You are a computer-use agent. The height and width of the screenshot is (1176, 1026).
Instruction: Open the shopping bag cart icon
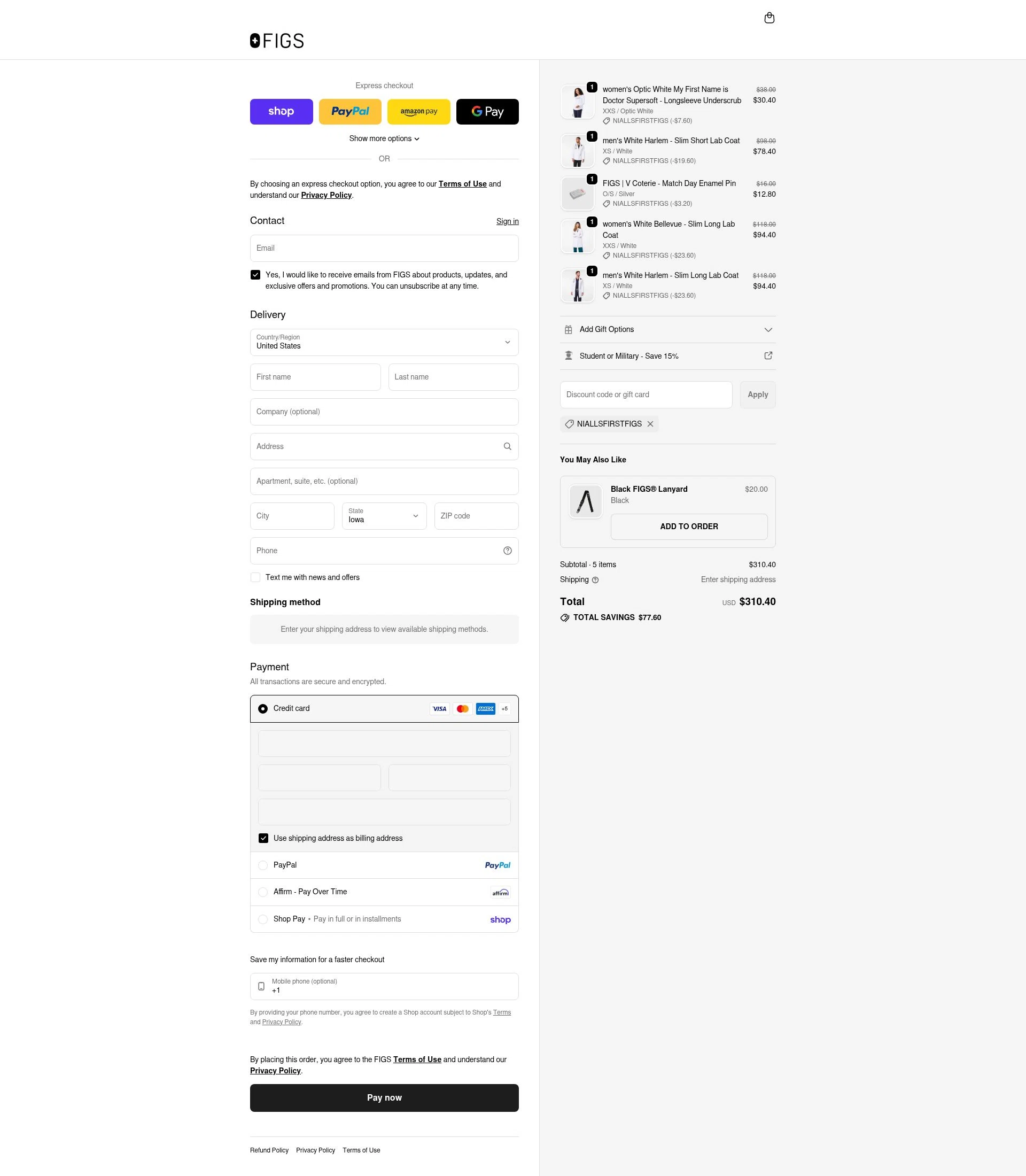pyautogui.click(x=769, y=18)
